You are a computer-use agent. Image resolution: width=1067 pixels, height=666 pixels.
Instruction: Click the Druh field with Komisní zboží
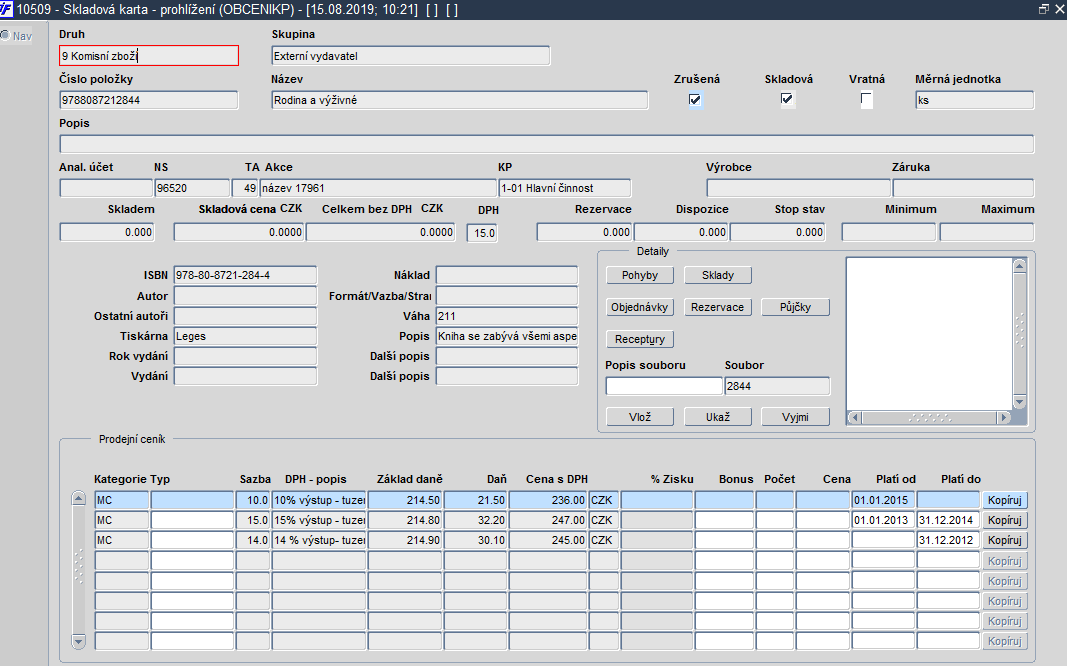pos(149,56)
